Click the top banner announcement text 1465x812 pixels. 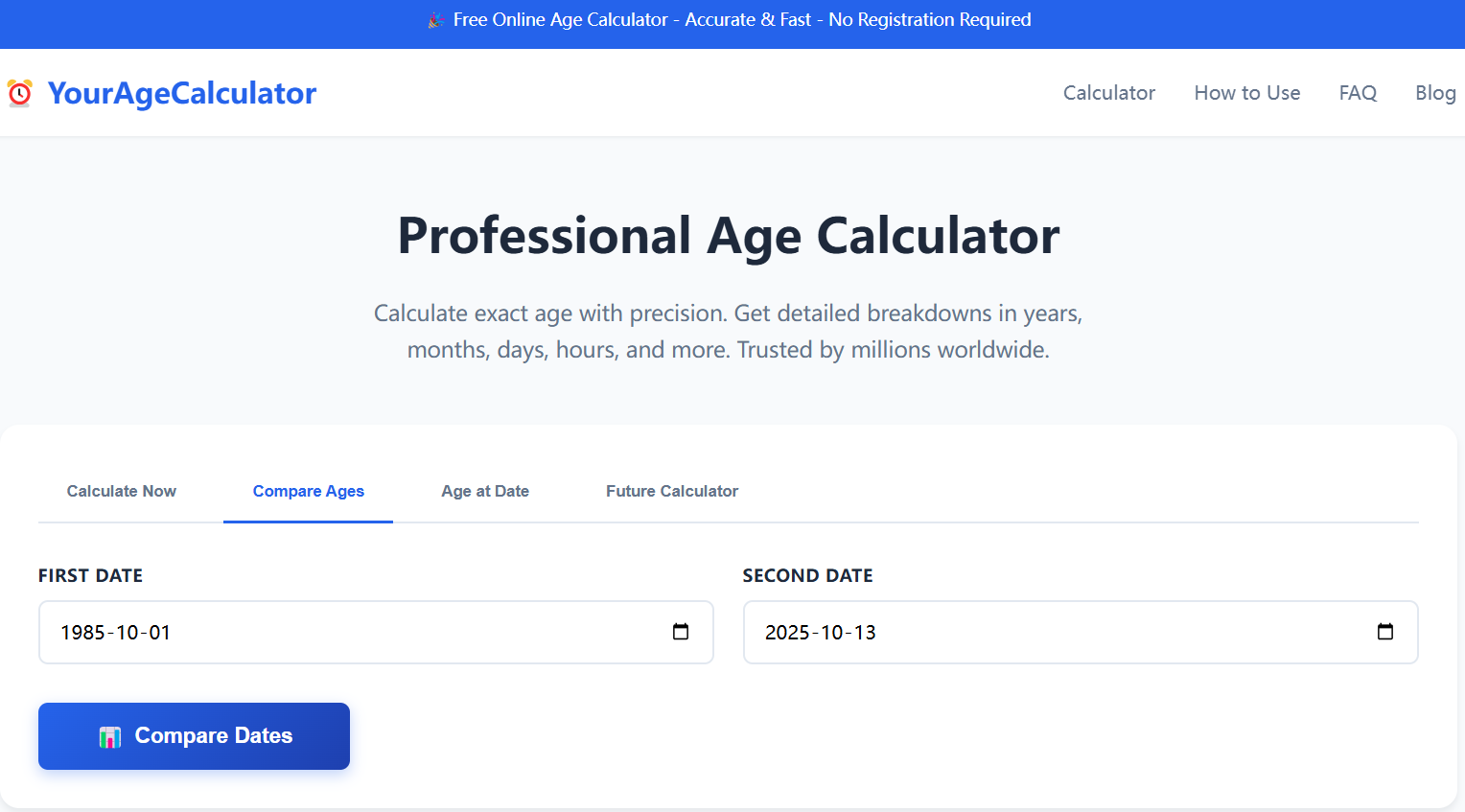pos(741,20)
